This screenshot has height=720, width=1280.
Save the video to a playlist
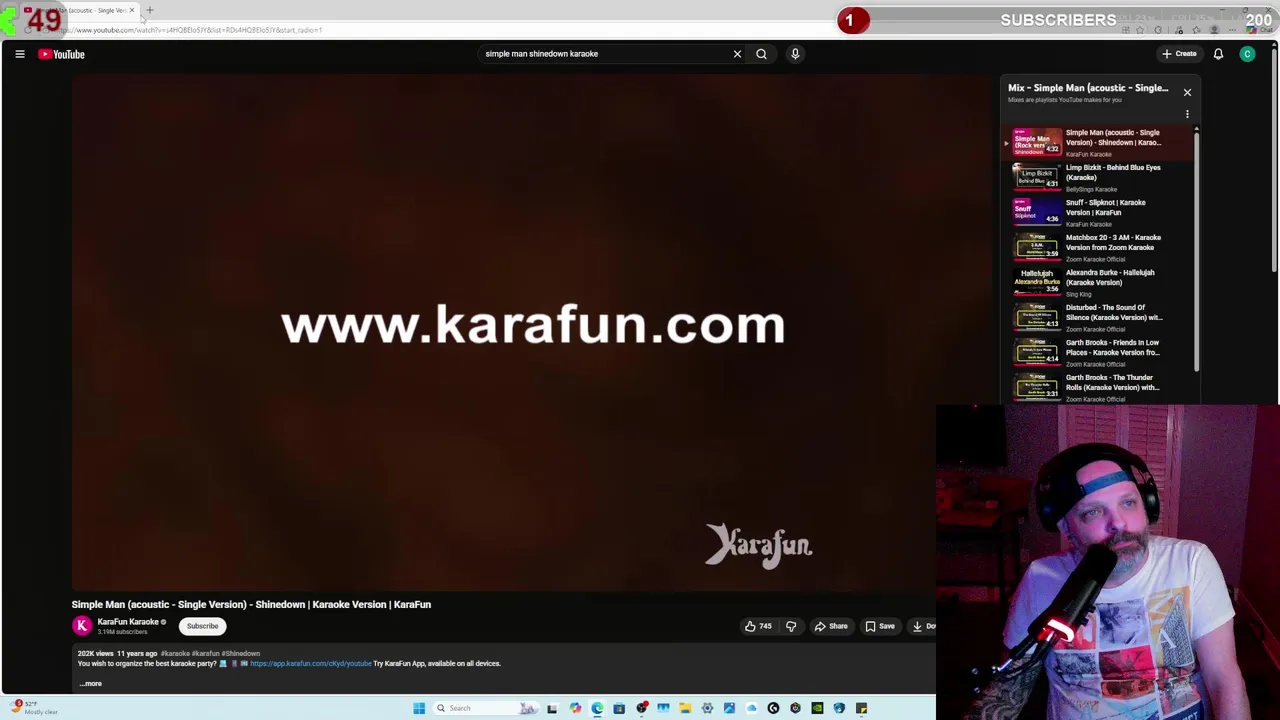point(880,626)
